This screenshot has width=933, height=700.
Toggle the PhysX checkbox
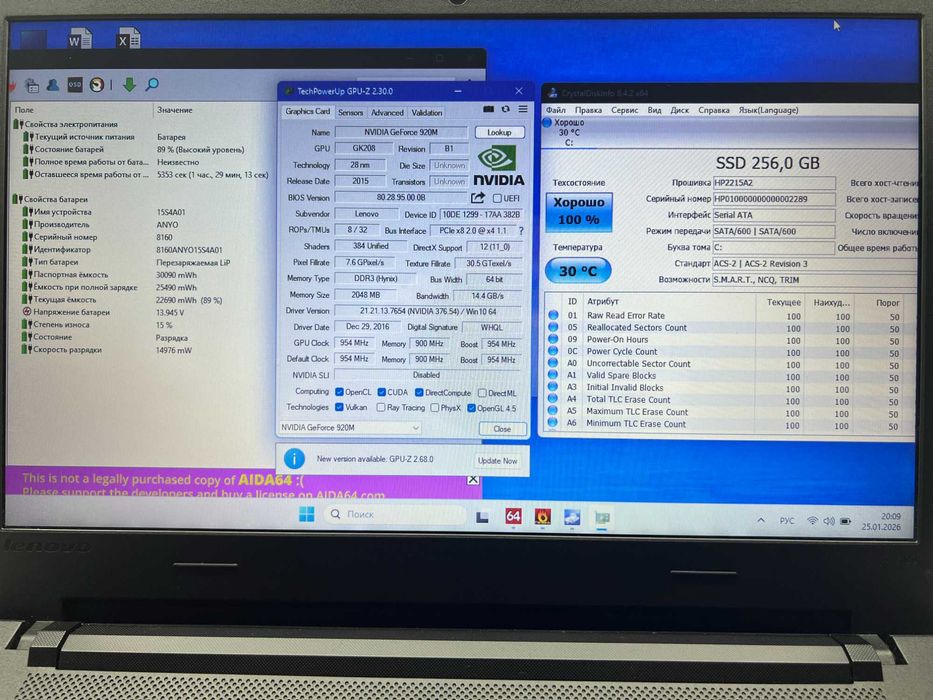435,408
